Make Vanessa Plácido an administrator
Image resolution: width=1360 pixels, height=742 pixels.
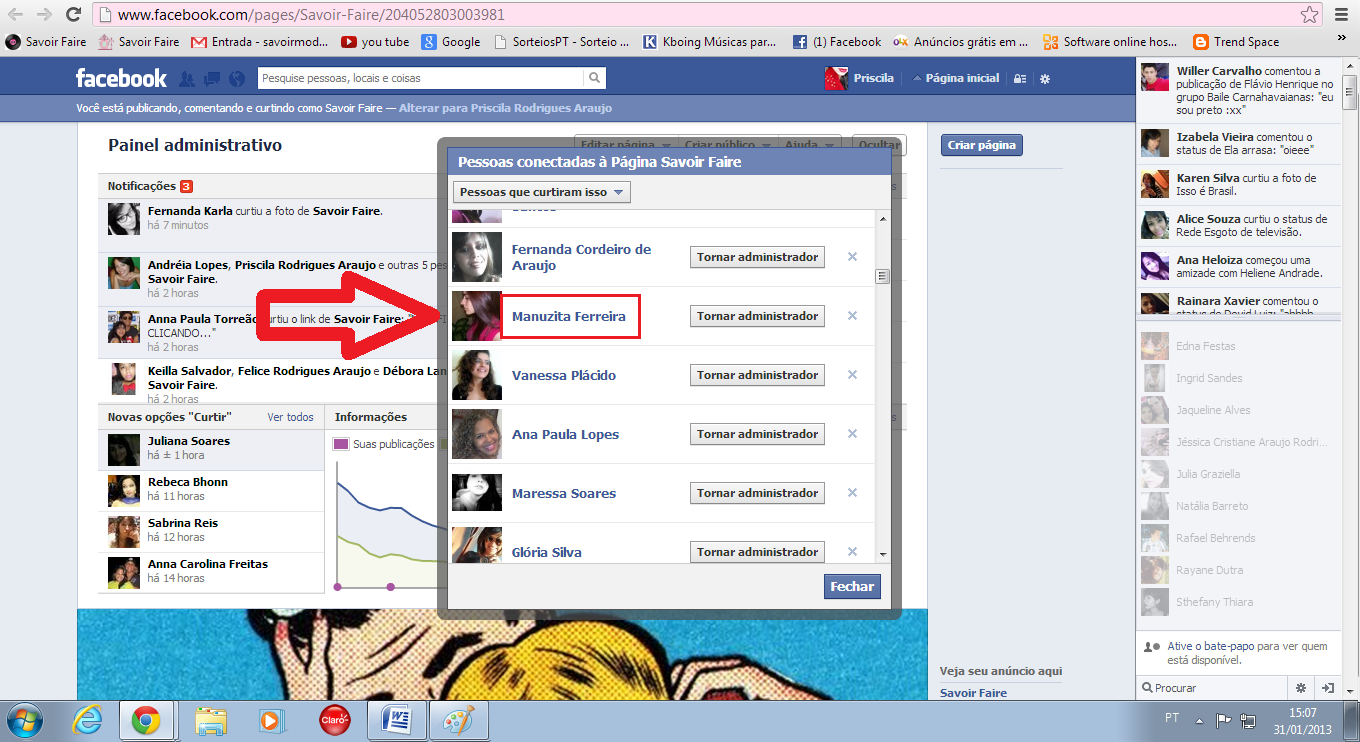pyautogui.click(x=758, y=375)
